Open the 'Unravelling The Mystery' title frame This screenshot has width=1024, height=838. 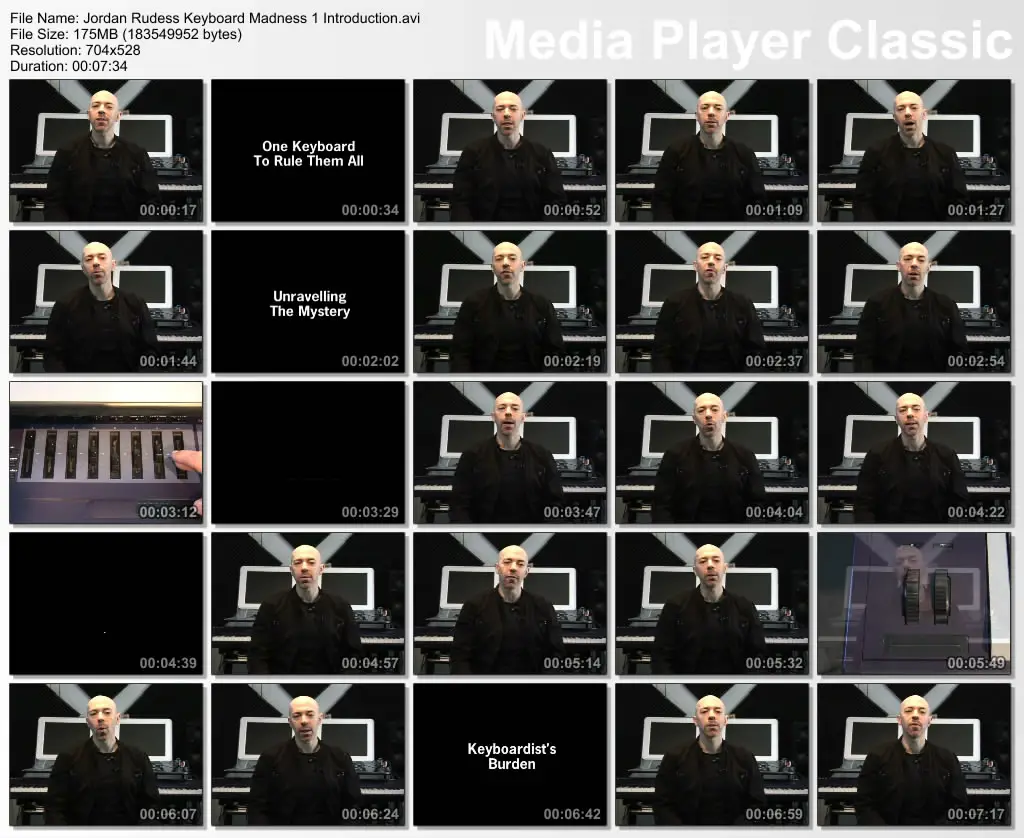[x=308, y=302]
